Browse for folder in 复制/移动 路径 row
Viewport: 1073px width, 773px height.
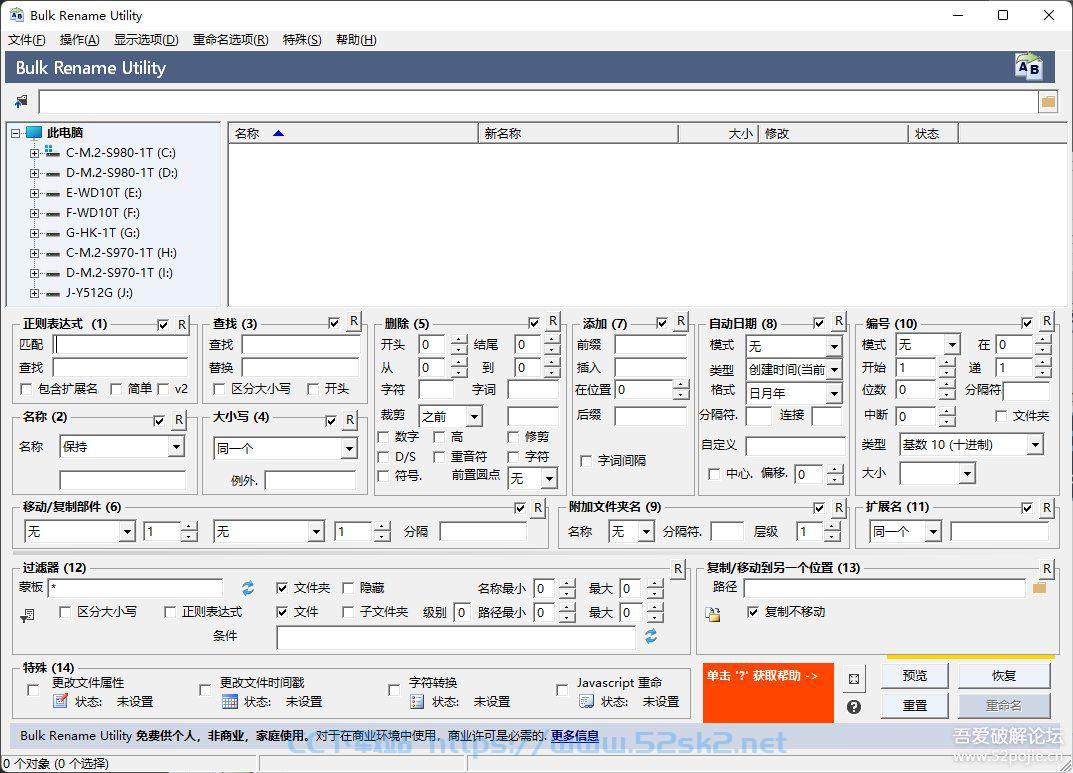(1039, 588)
